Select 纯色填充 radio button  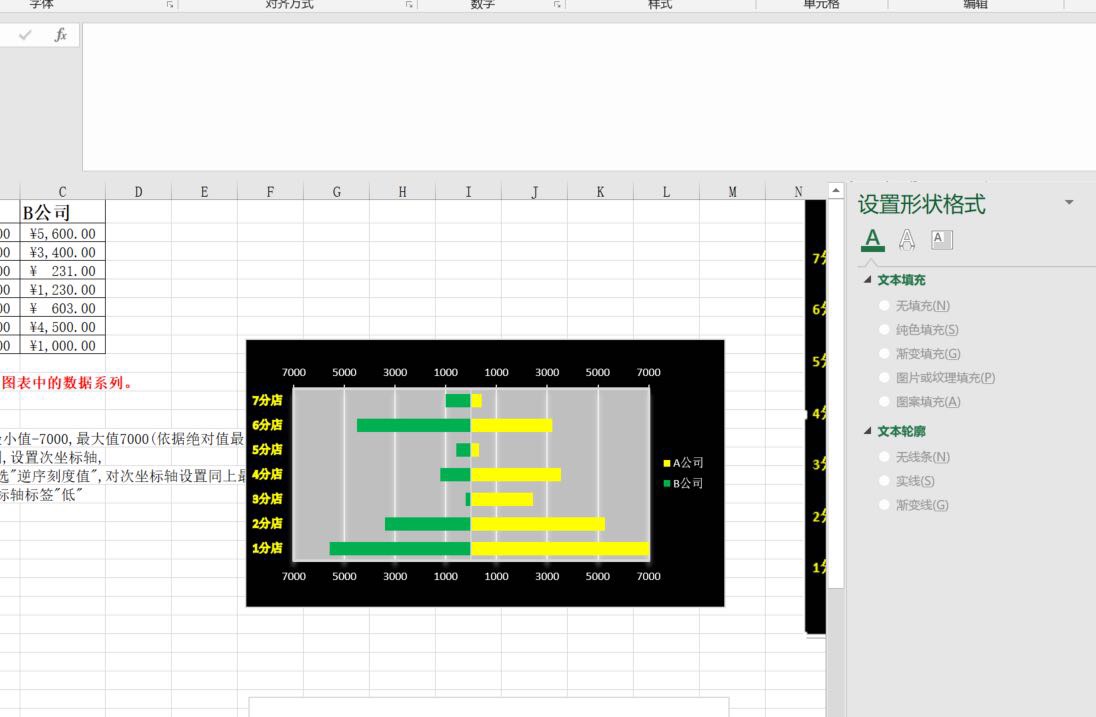point(884,329)
